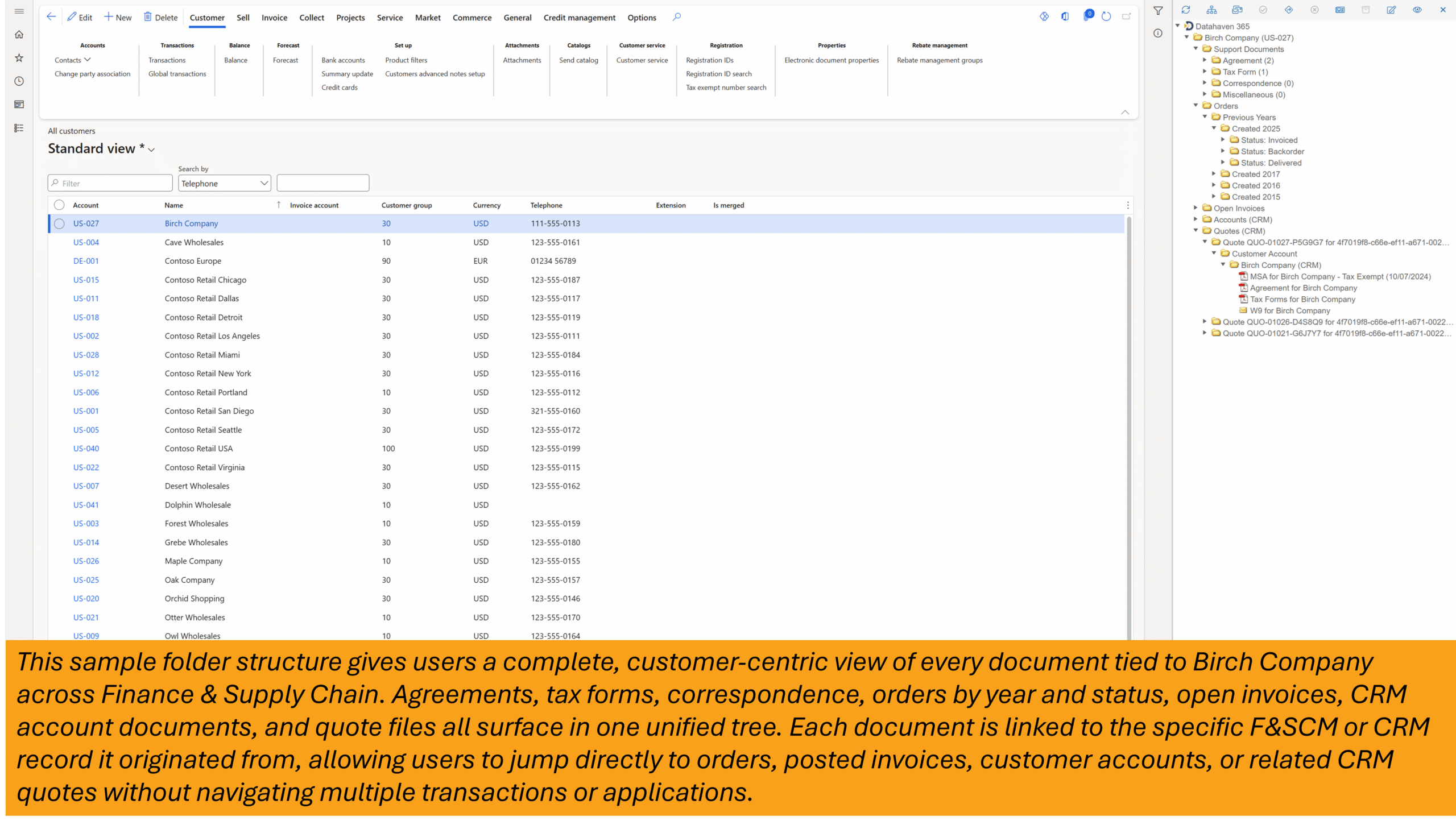
Task: Collapse the Support Documents folder
Action: pyautogui.click(x=1196, y=49)
